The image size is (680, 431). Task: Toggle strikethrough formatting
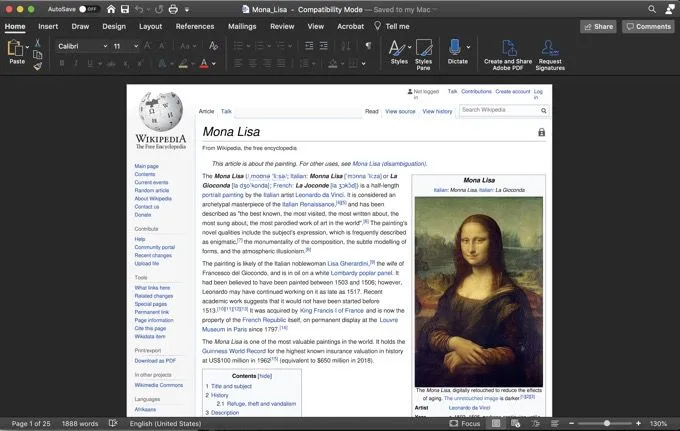(x=111, y=64)
